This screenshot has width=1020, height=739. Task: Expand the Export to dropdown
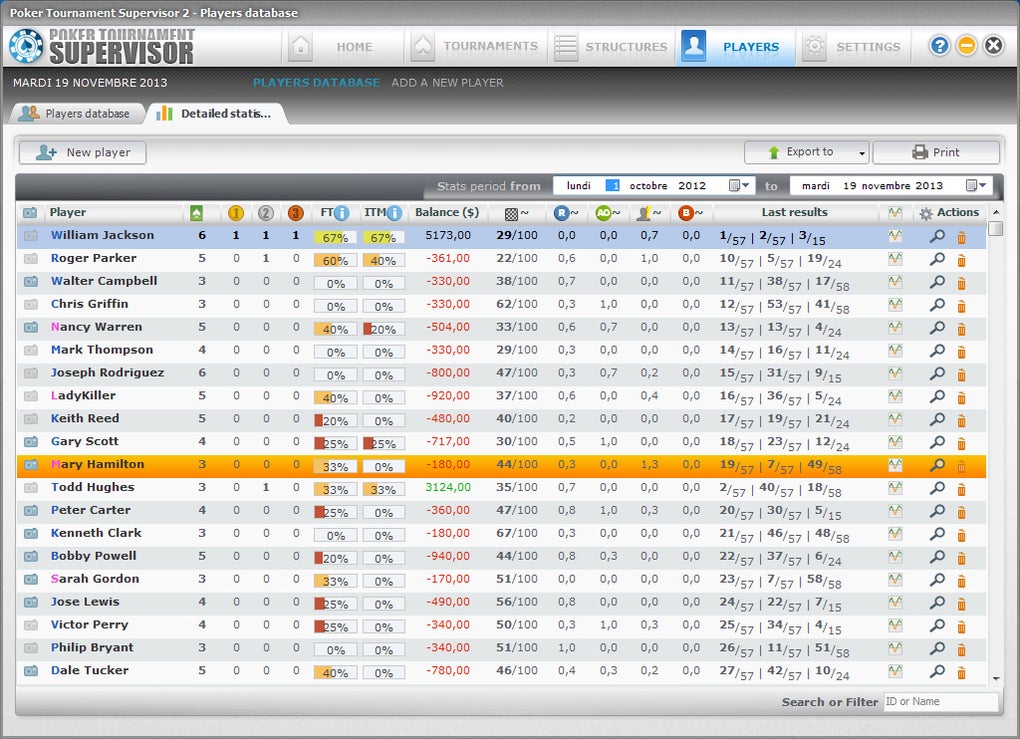click(862, 153)
